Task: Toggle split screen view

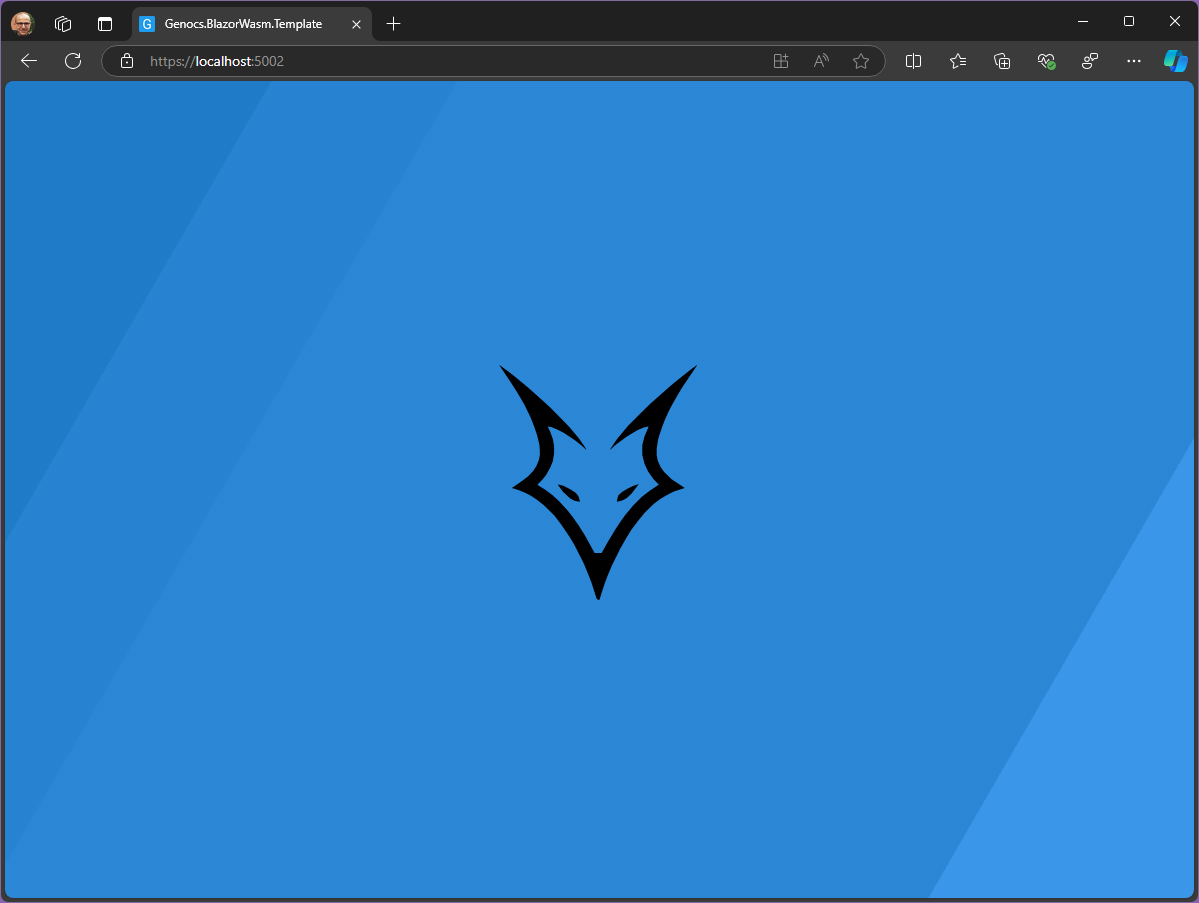Action: tap(913, 61)
